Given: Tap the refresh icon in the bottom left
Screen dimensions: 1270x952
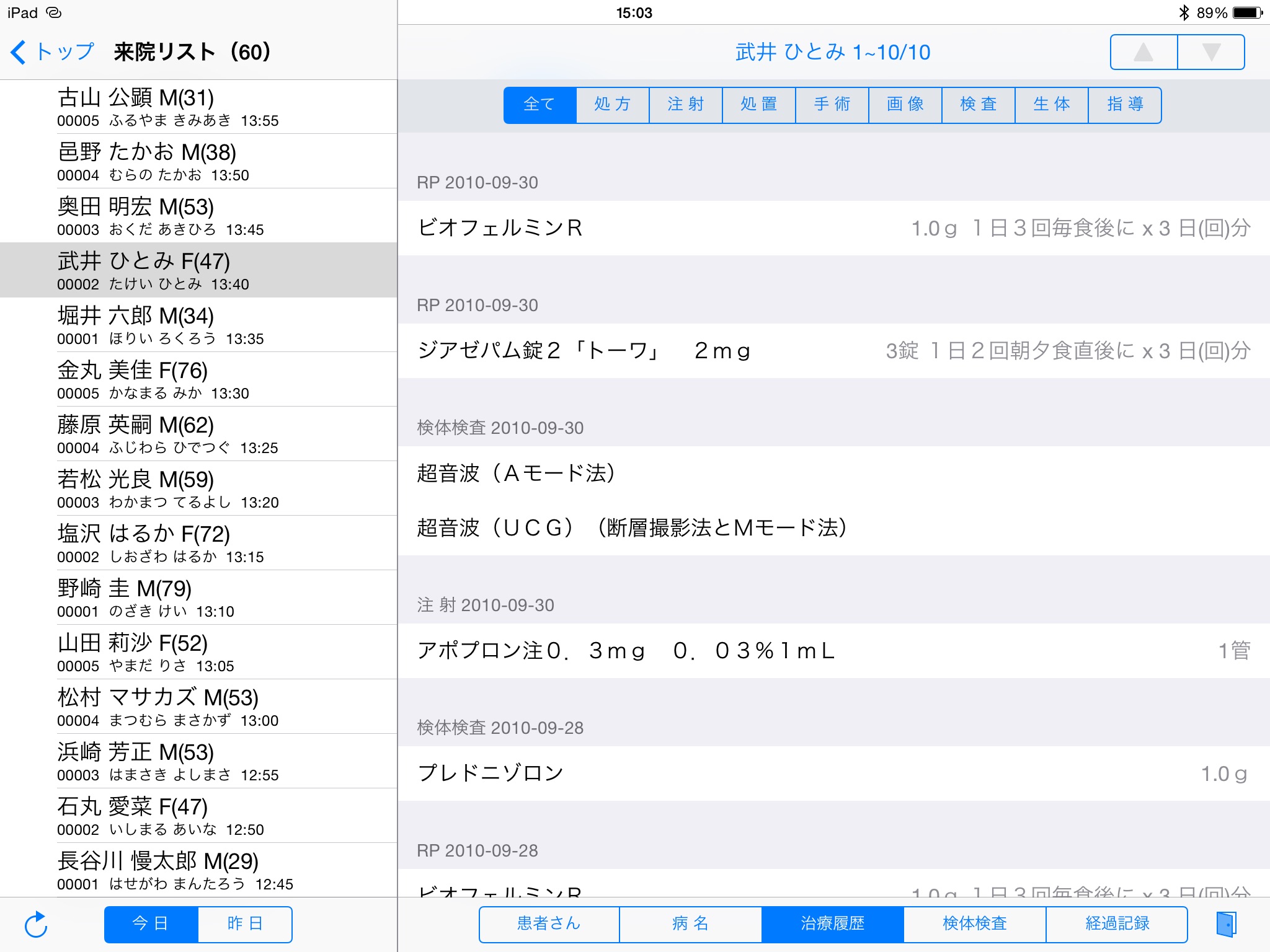Looking at the screenshot, I should tap(36, 925).
